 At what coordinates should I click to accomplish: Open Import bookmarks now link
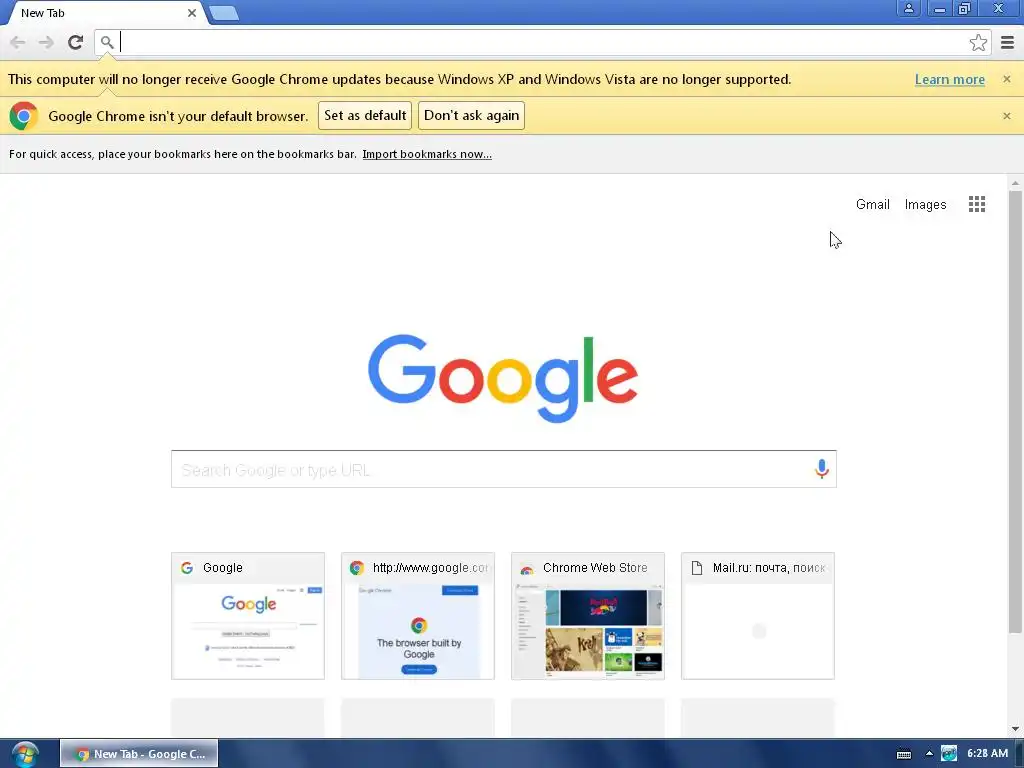[x=427, y=154]
